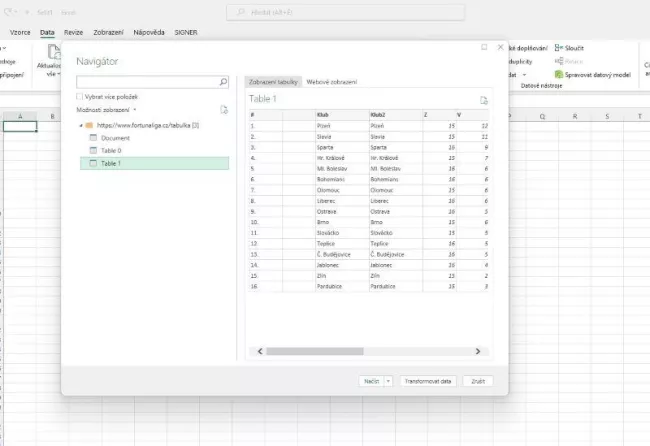Click inside the Navigator search field

(147, 82)
